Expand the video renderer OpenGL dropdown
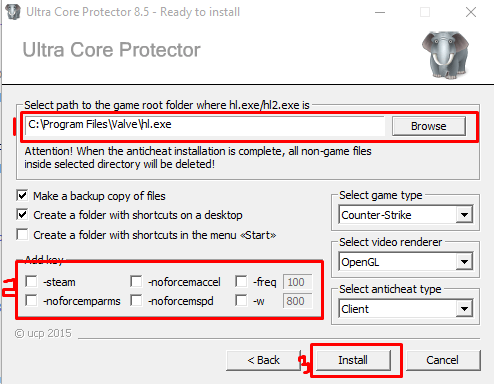The width and height of the screenshot is (494, 384). coord(406,262)
